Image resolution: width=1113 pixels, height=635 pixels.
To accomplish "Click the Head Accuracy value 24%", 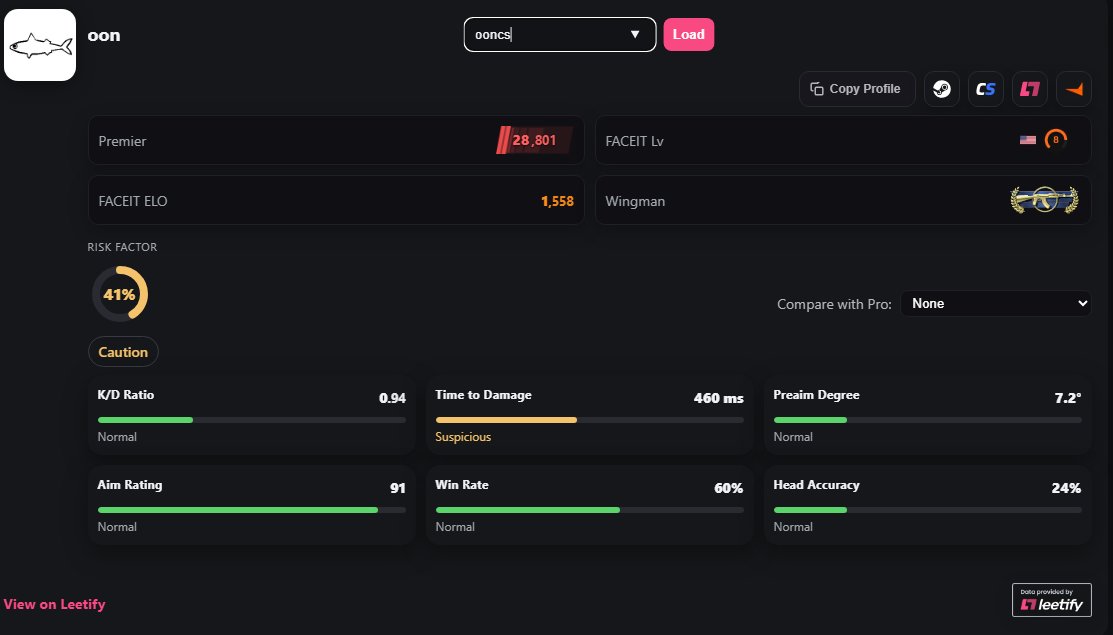I will click(1066, 488).
